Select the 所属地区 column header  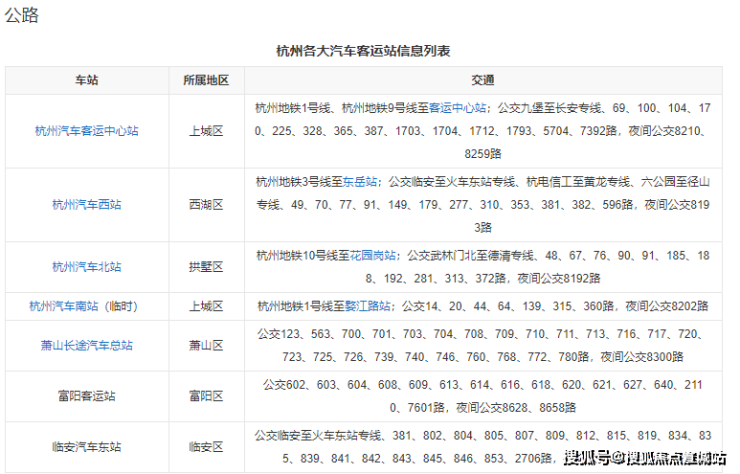(206, 80)
